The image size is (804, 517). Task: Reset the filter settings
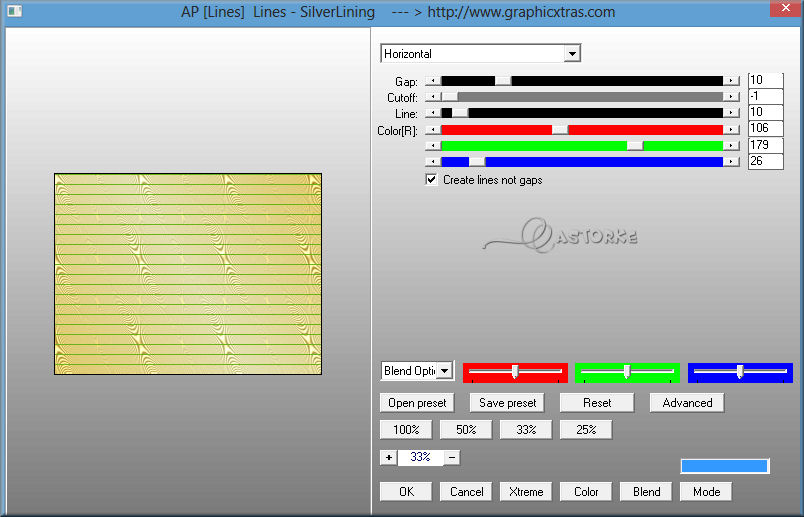597,403
